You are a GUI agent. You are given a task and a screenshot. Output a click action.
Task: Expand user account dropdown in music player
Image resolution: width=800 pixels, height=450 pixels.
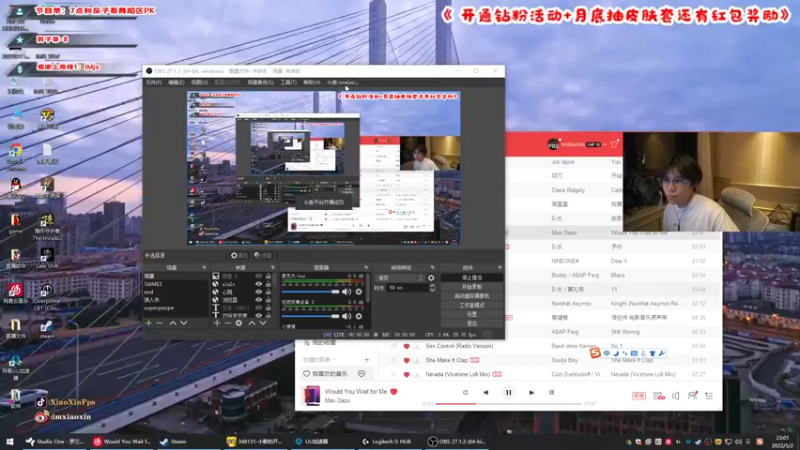[x=605, y=144]
